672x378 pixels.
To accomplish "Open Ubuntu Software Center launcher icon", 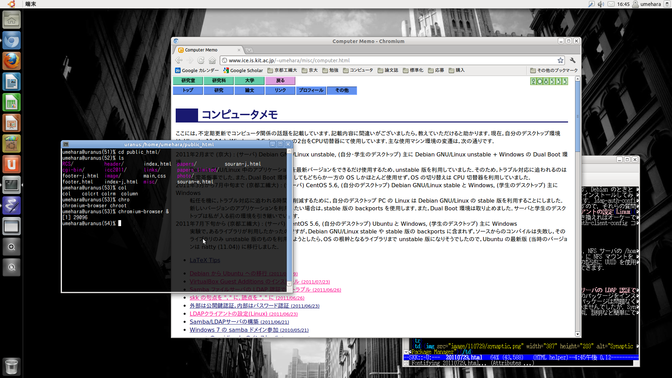I will tap(12, 144).
